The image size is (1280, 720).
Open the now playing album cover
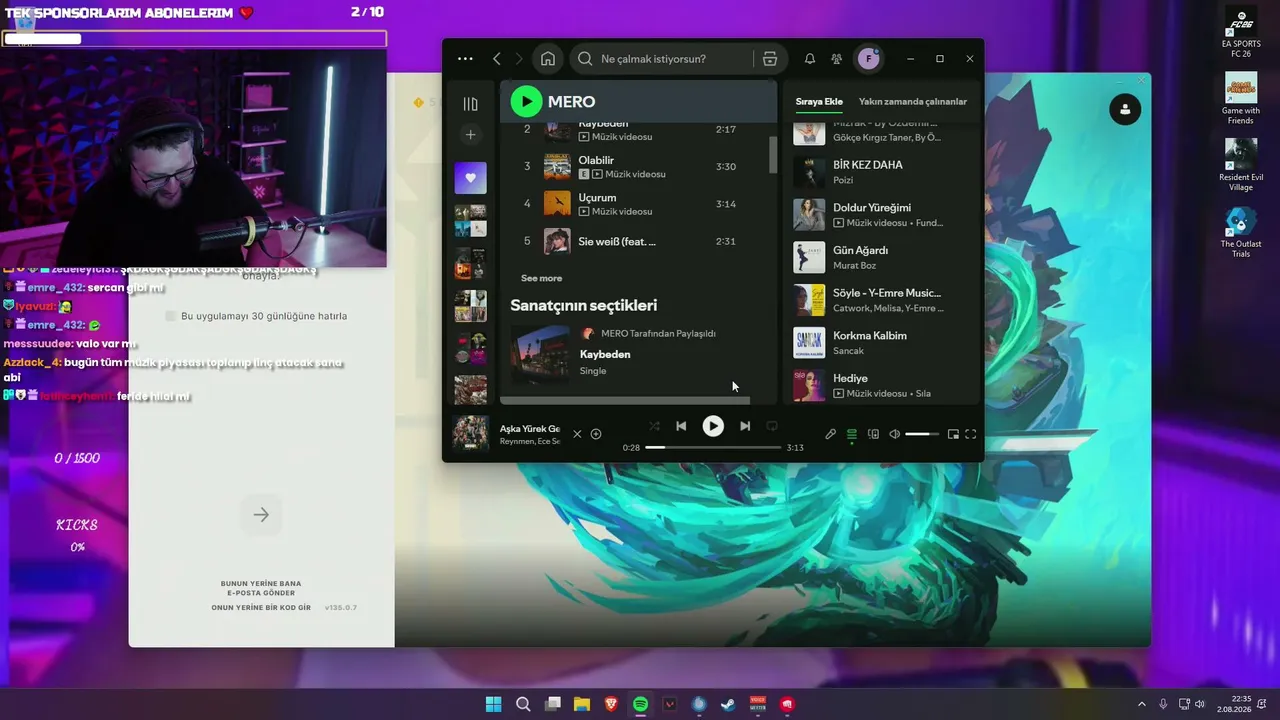tap(470, 434)
